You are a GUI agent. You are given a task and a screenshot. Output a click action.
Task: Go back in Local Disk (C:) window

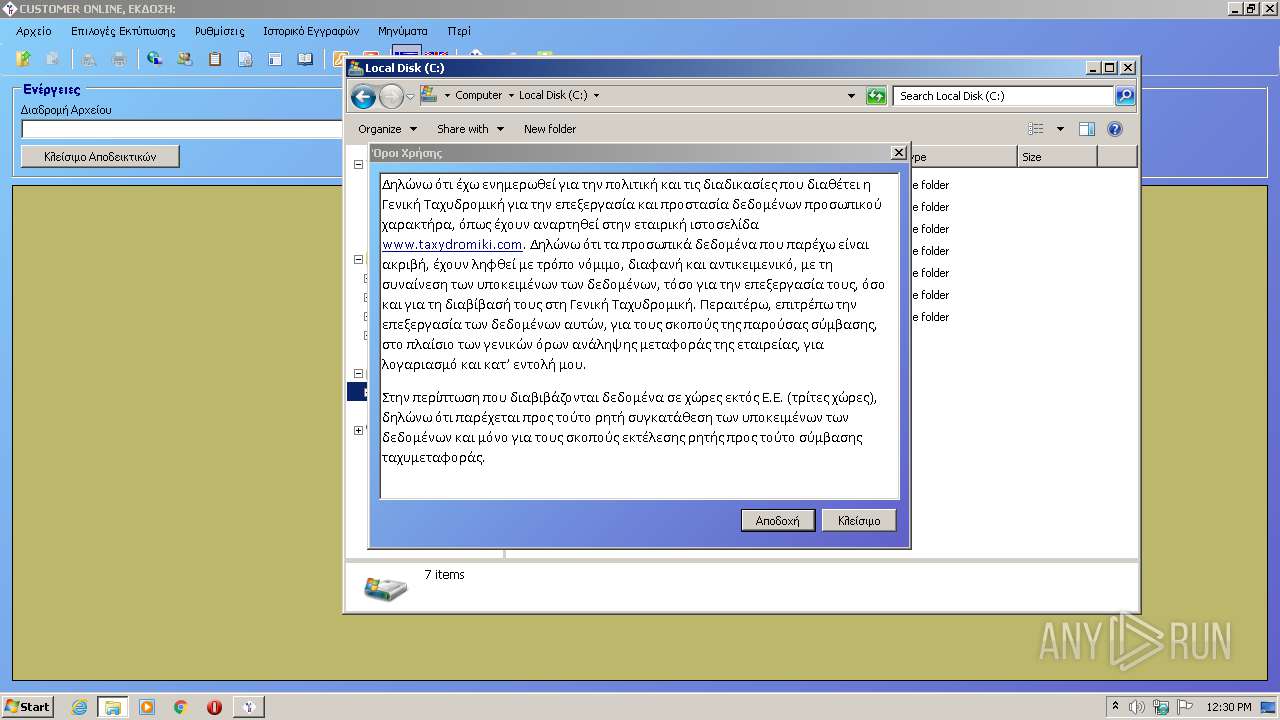[x=363, y=96]
